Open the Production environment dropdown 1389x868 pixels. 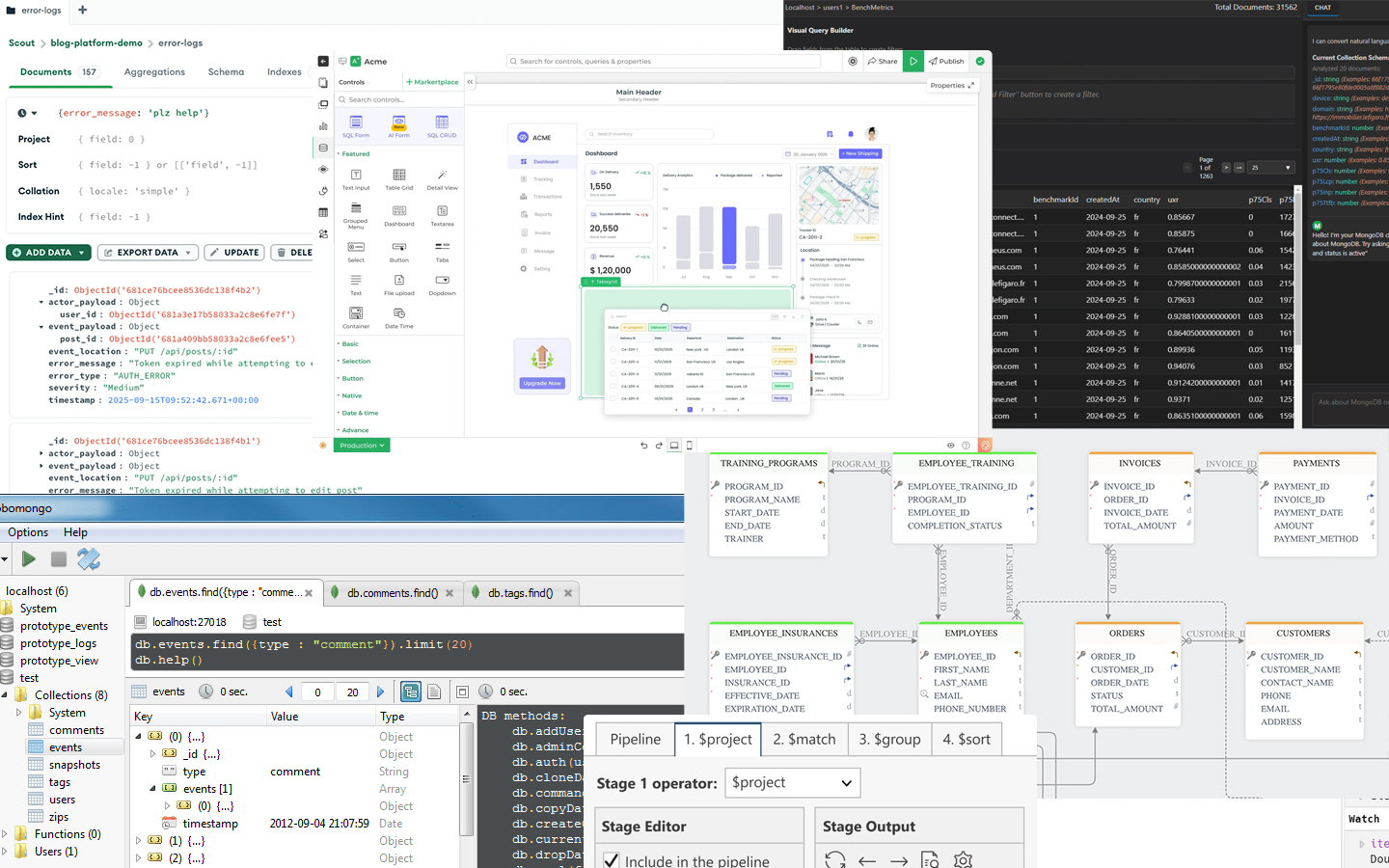coord(363,446)
